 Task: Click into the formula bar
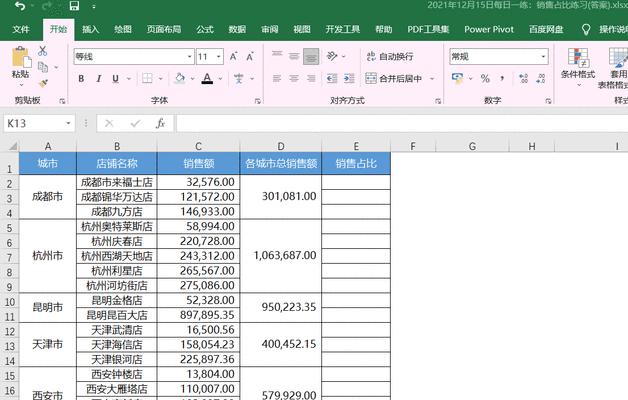click(402, 123)
